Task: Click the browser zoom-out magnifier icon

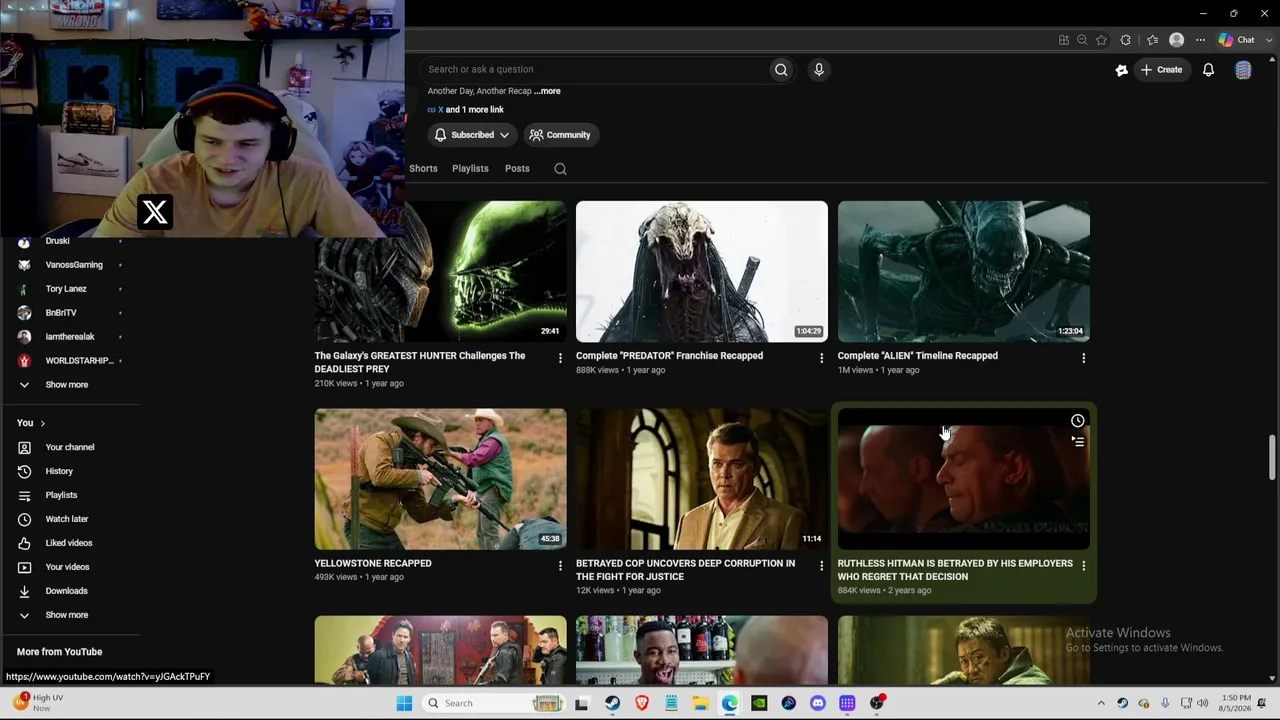Action: point(1082,40)
